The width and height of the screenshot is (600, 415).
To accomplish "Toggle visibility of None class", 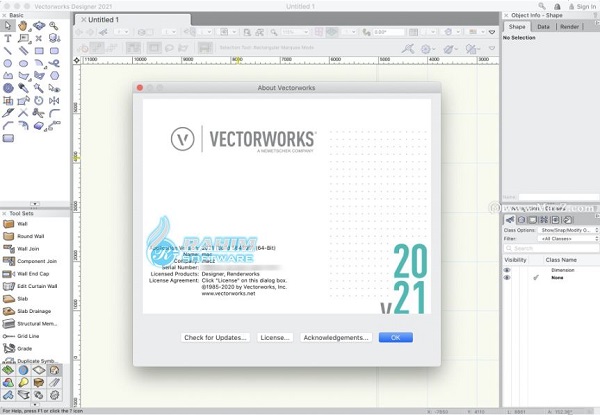I will [507, 277].
